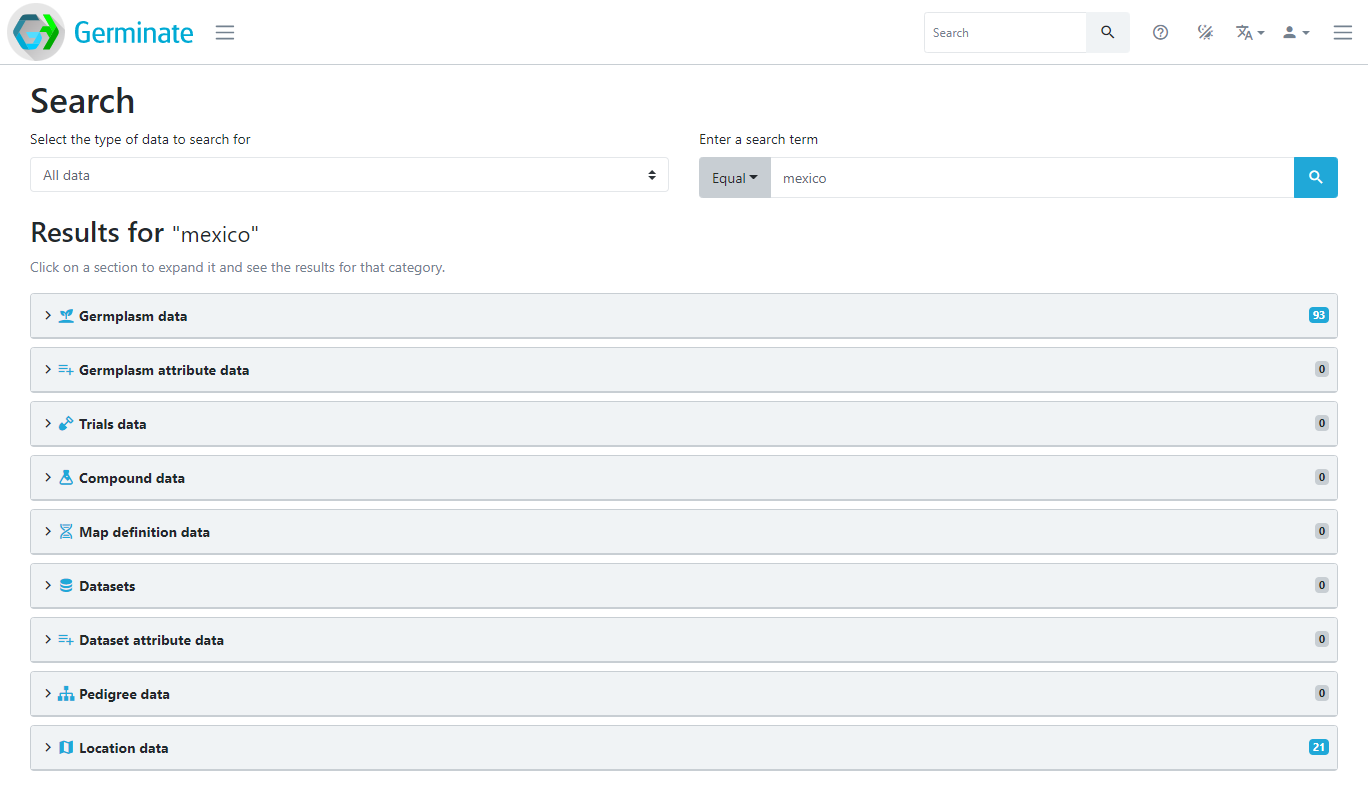Screen dimensions: 1368x785
Task: Click the Datasets stack icon
Action: tap(65, 585)
